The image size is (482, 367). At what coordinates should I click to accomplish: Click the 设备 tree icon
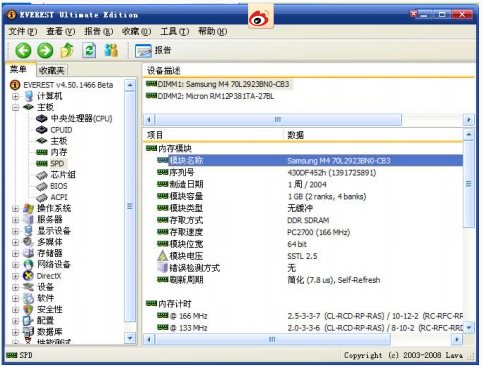pos(28,287)
